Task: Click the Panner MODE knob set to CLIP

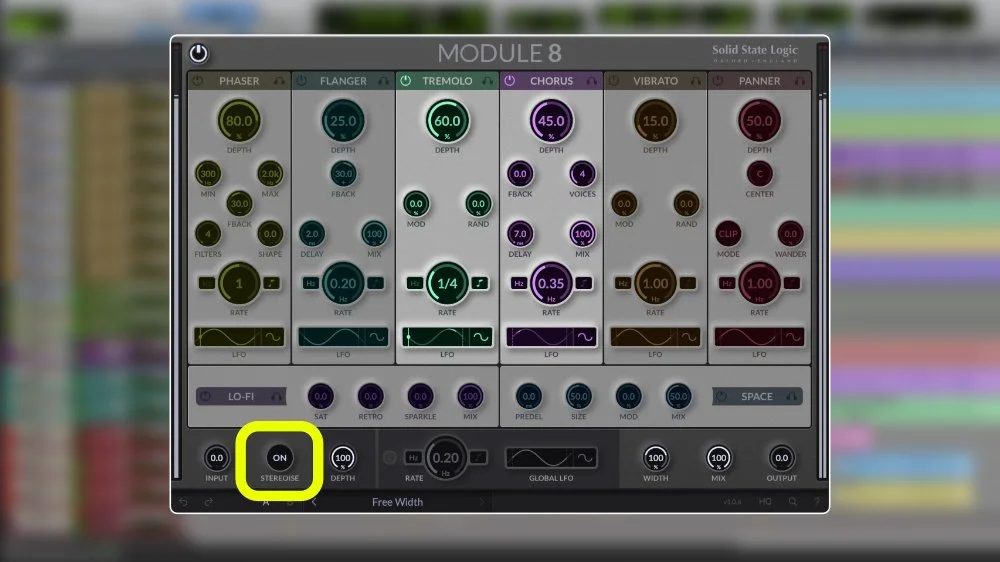Action: pos(728,233)
